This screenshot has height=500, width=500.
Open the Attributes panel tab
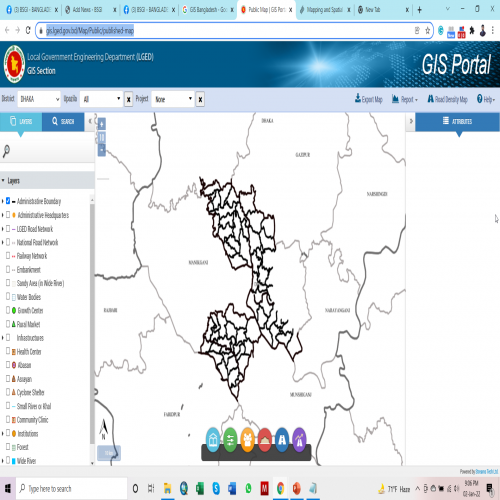tap(457, 122)
